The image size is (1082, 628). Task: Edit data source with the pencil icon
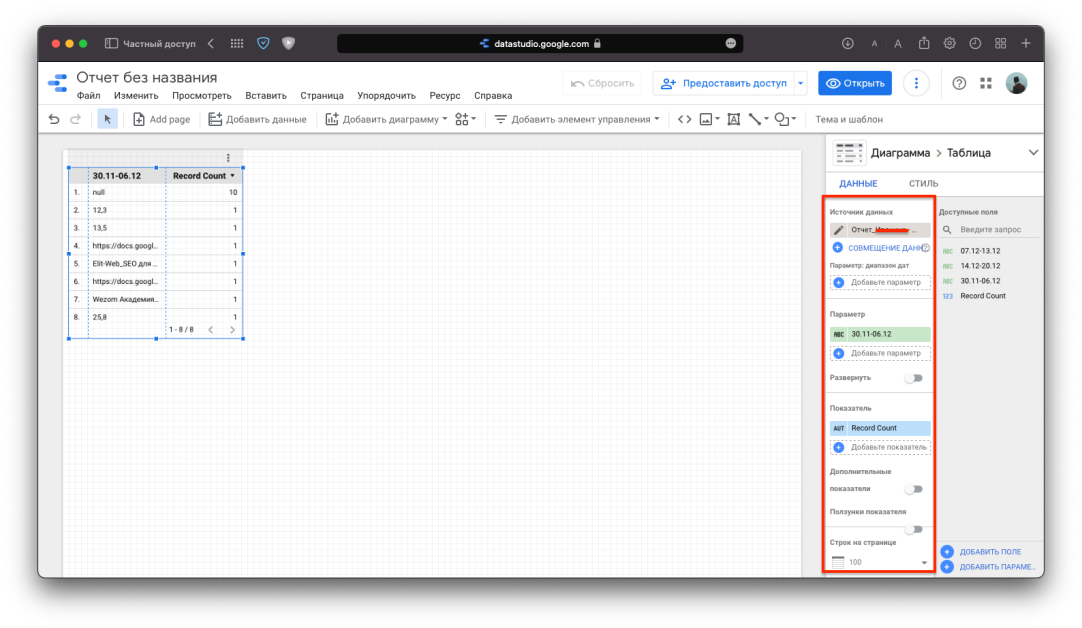pos(838,230)
